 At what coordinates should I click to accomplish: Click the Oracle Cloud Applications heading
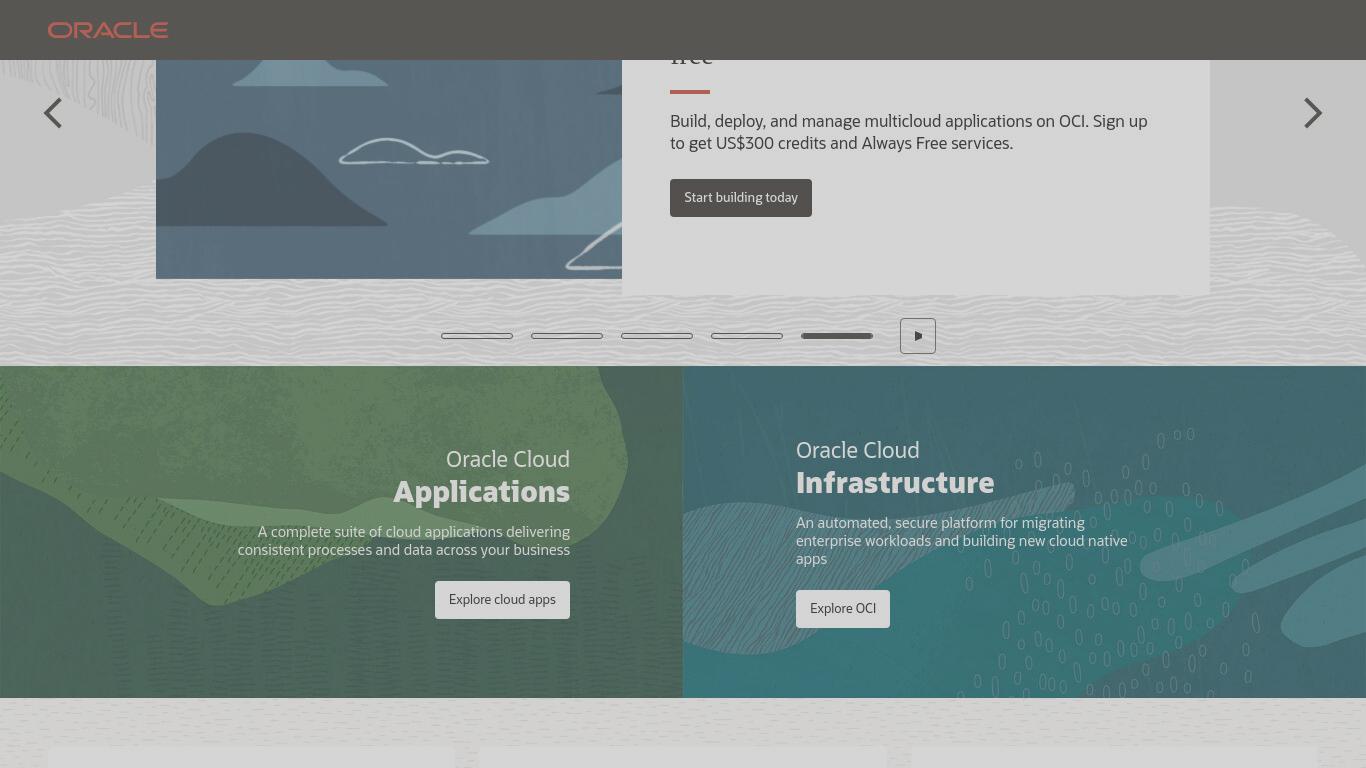[482, 477]
